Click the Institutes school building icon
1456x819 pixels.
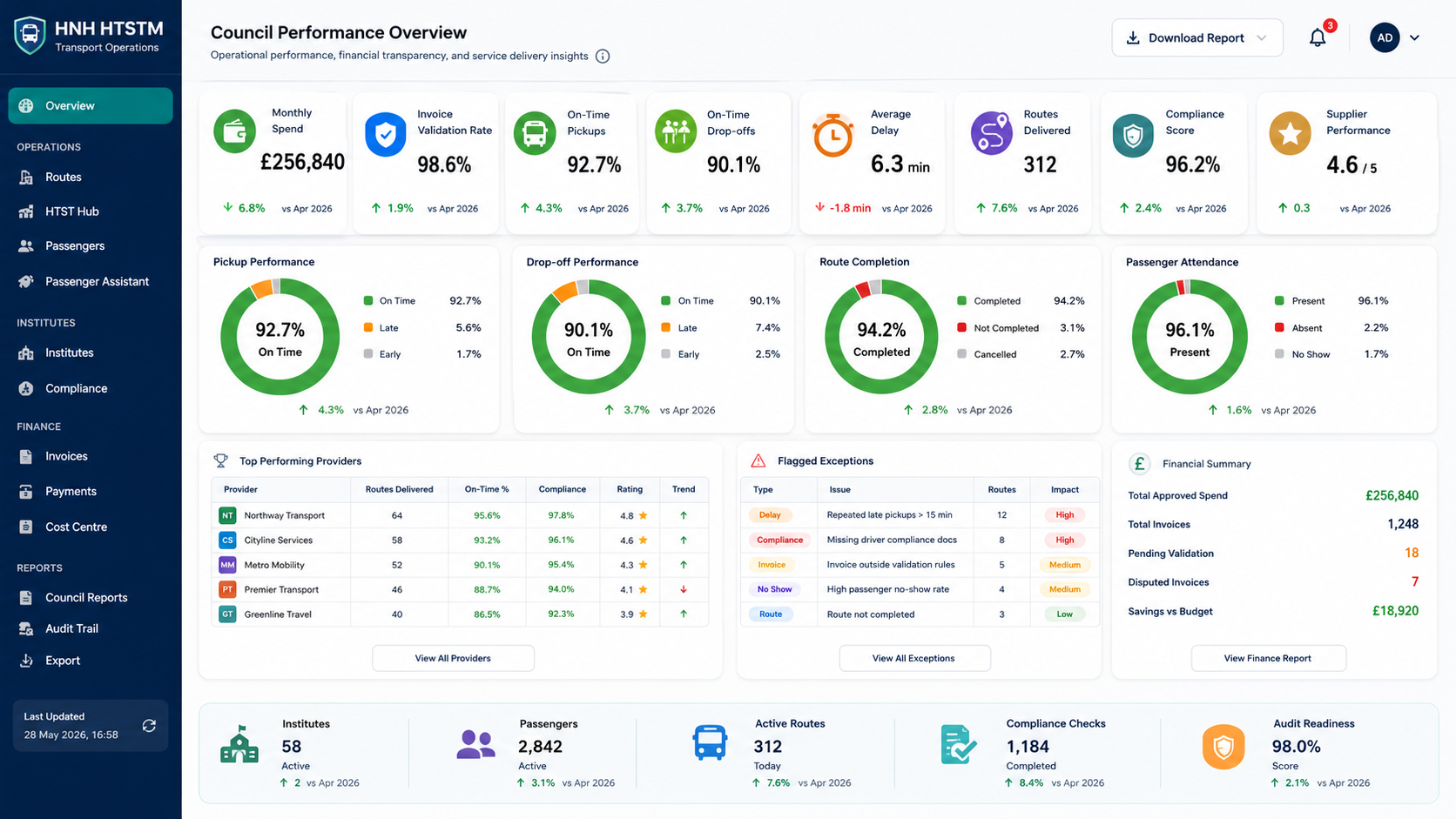(239, 745)
